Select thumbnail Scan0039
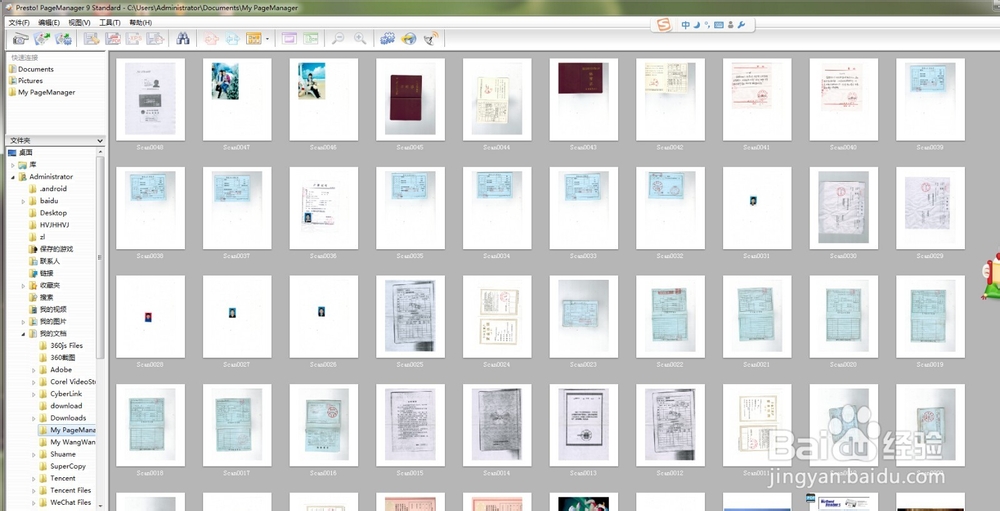Viewport: 1000px width, 511px height. [x=930, y=99]
